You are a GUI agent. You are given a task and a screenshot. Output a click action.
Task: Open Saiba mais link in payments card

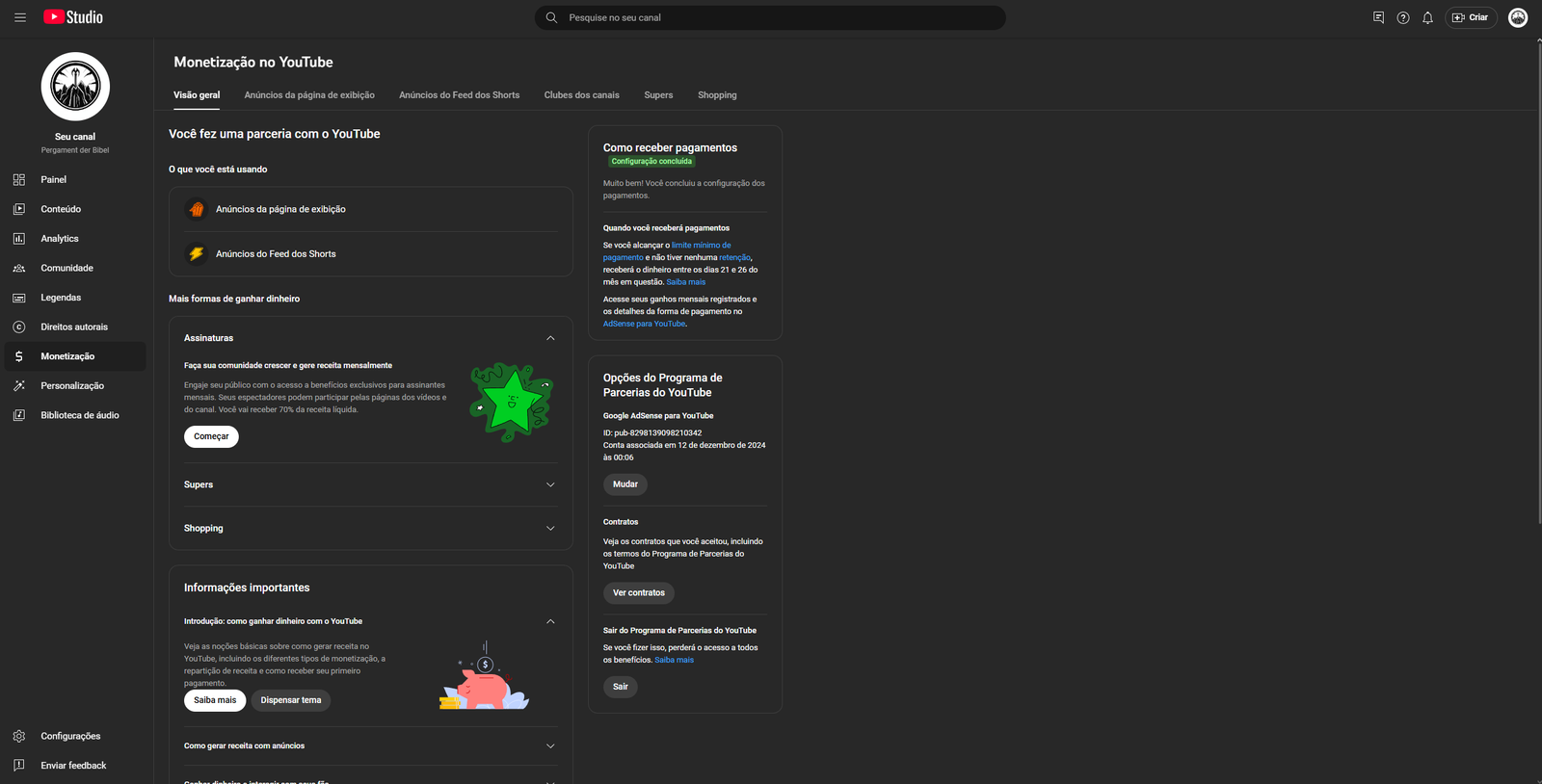pos(686,282)
